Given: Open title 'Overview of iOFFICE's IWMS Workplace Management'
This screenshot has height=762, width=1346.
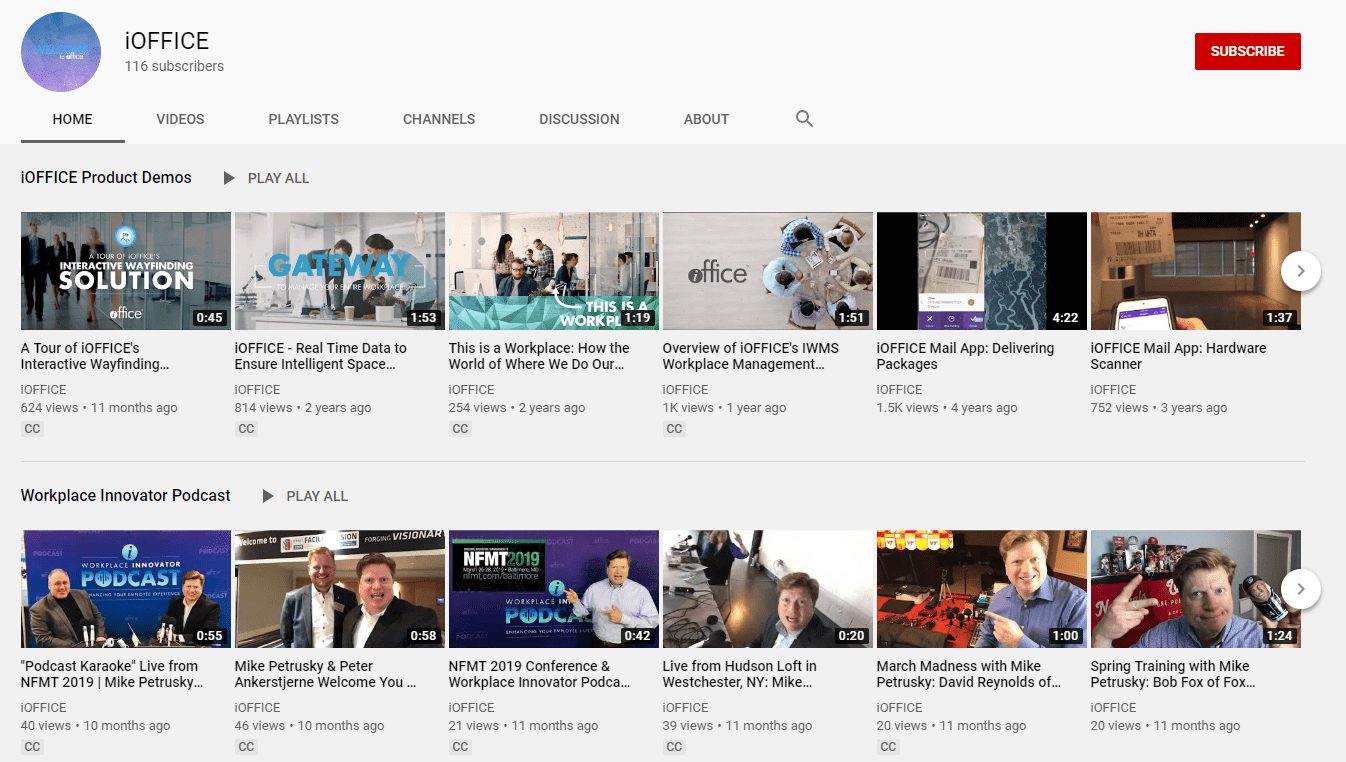Looking at the screenshot, I should pos(751,356).
